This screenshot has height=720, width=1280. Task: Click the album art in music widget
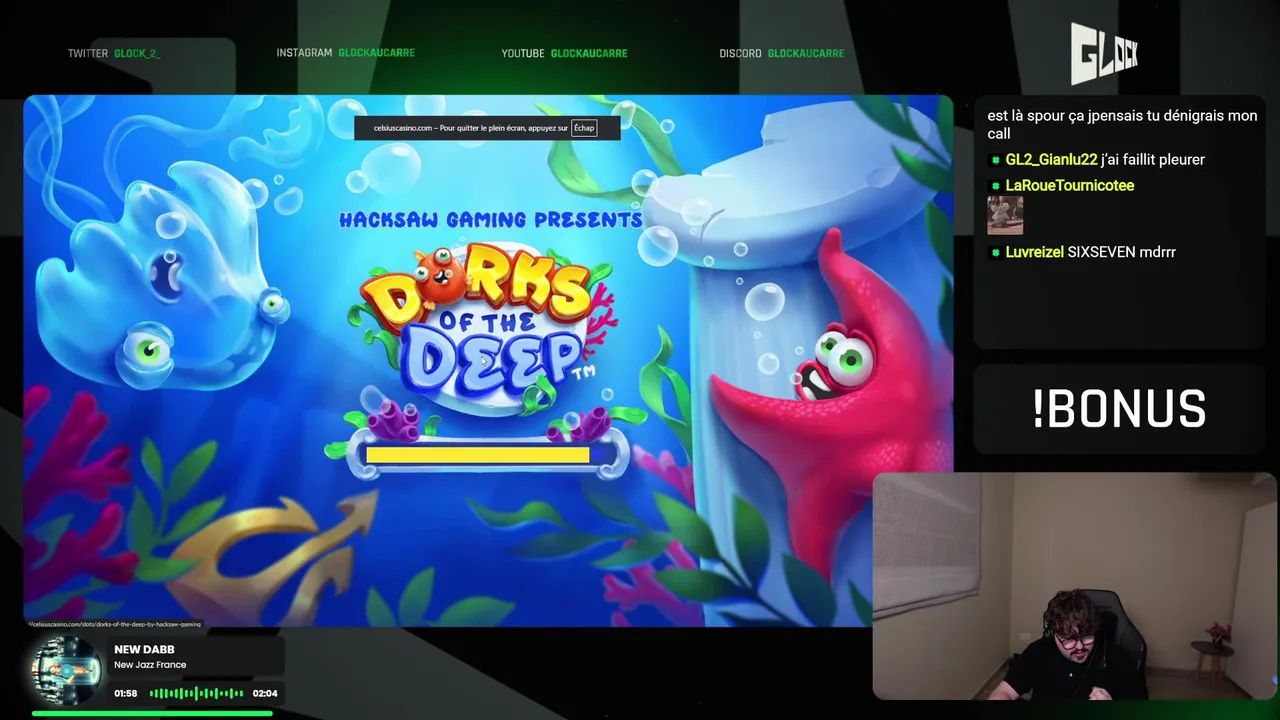pos(67,671)
